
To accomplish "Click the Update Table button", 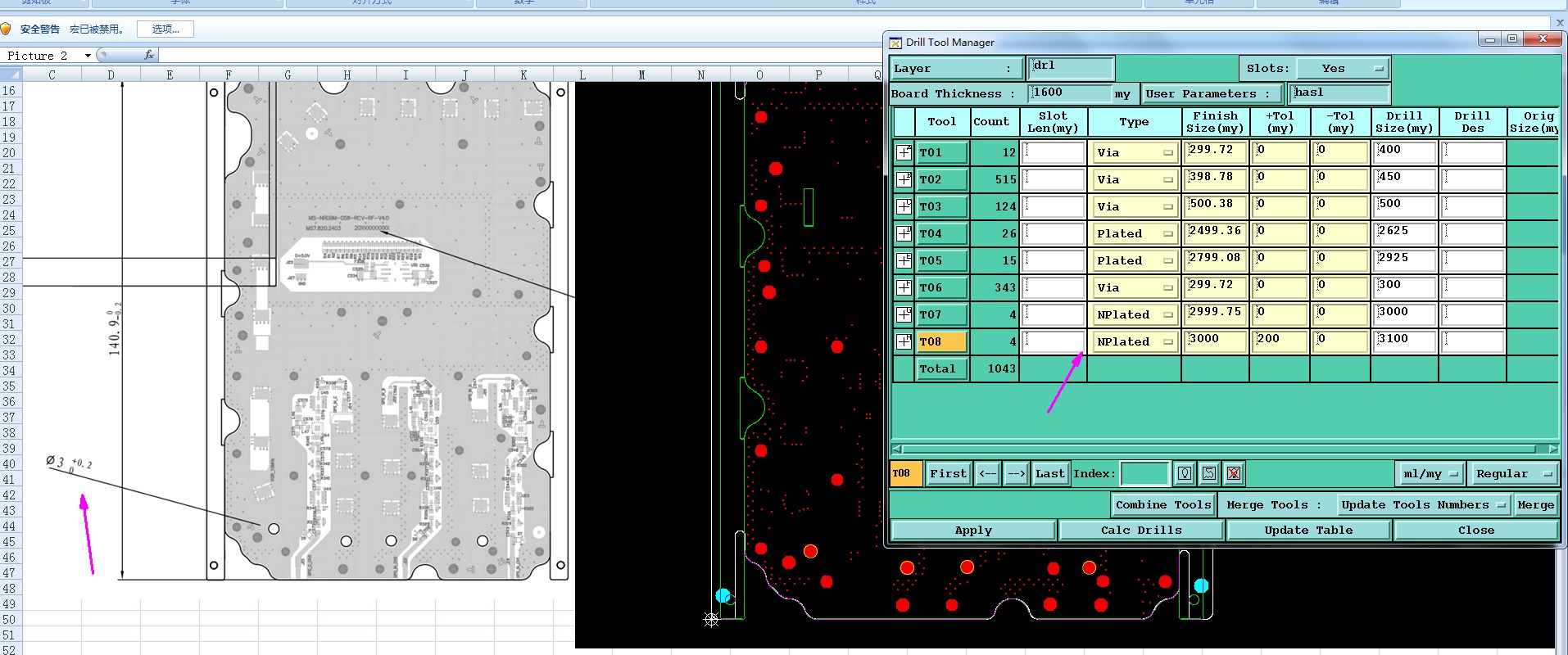I will pyautogui.click(x=1309, y=531).
